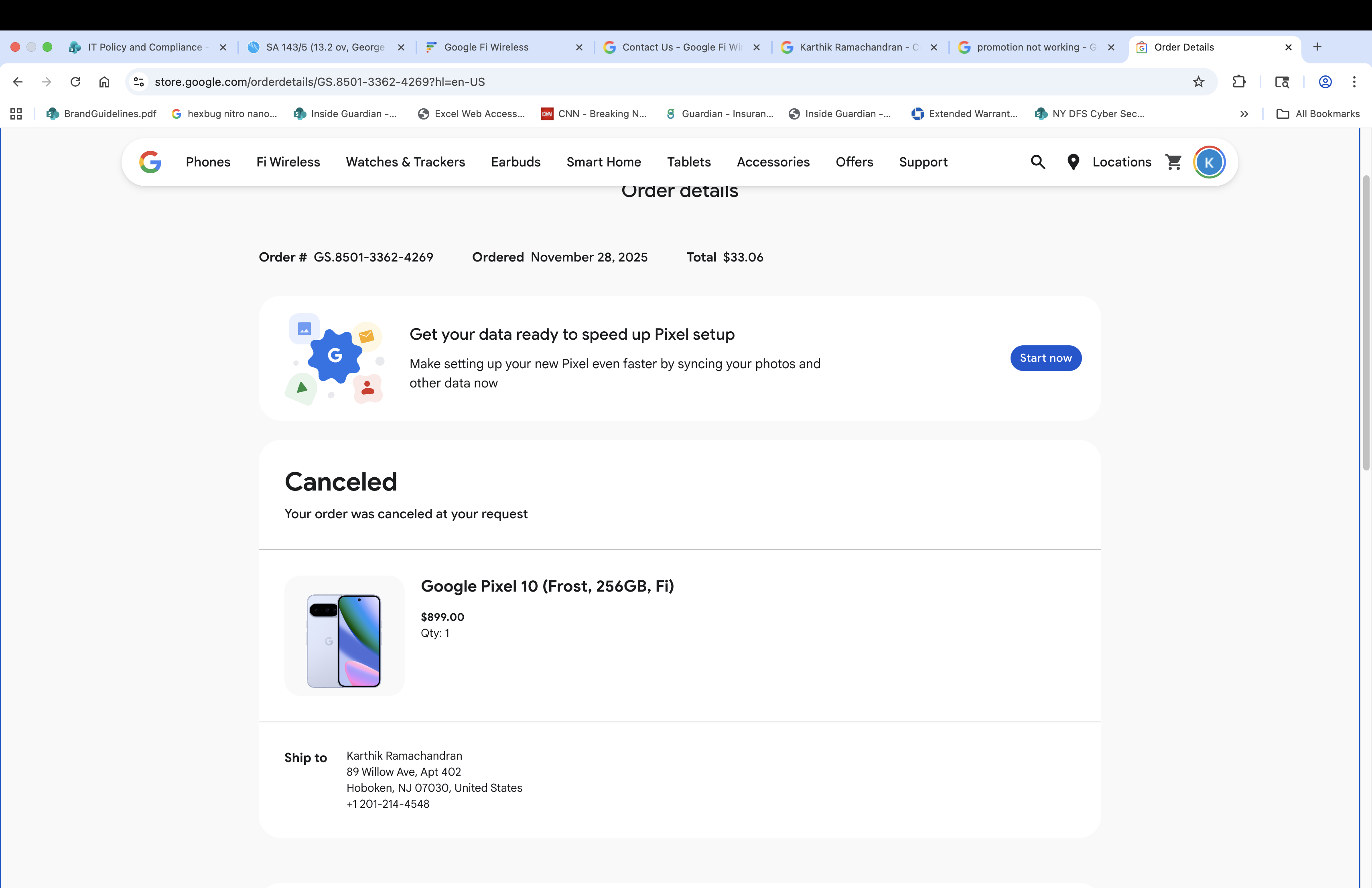1372x888 pixels.
Task: Open Fi Wireless in store navigation
Action: [288, 162]
